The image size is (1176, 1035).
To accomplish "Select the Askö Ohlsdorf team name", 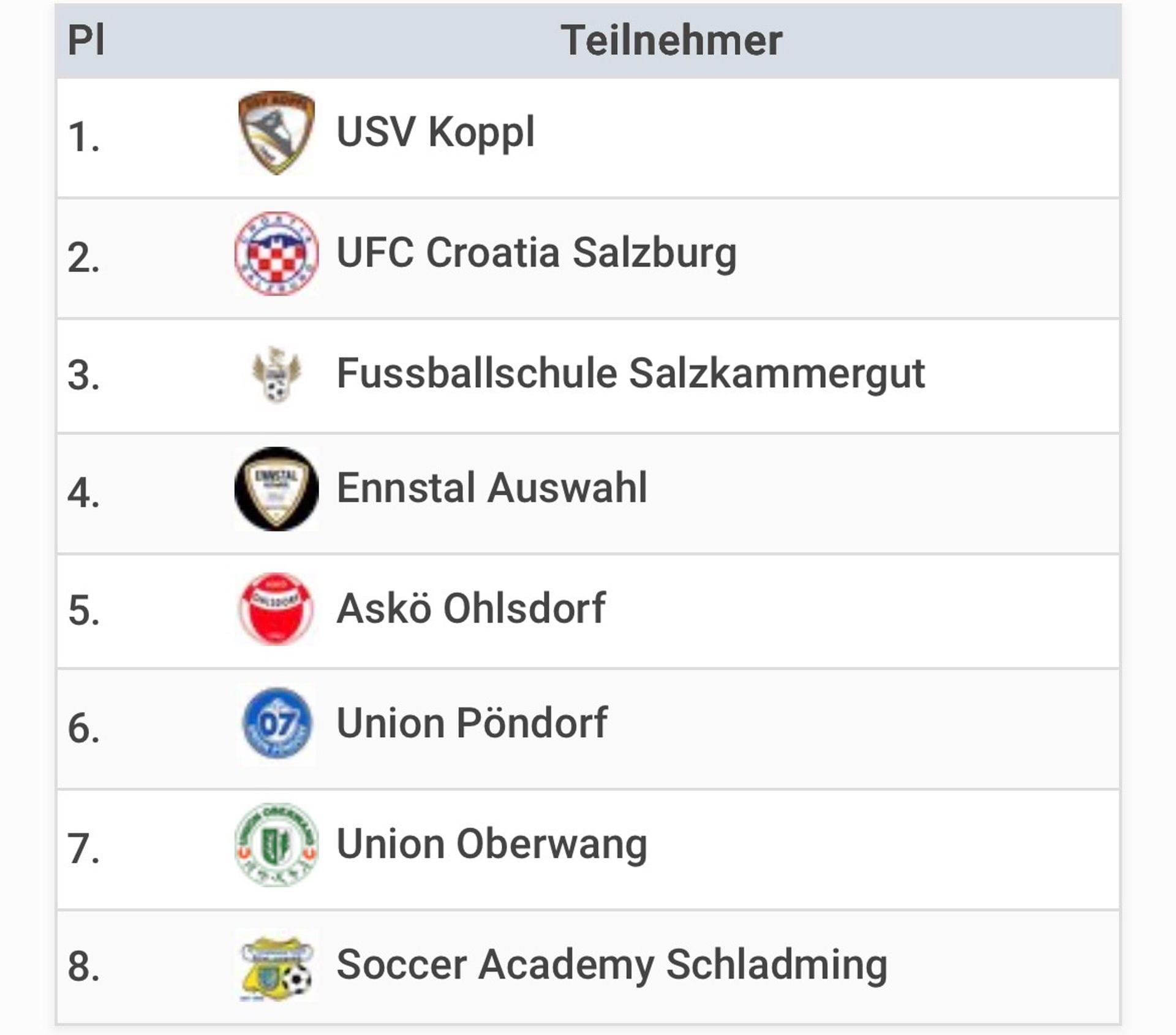I will [471, 608].
